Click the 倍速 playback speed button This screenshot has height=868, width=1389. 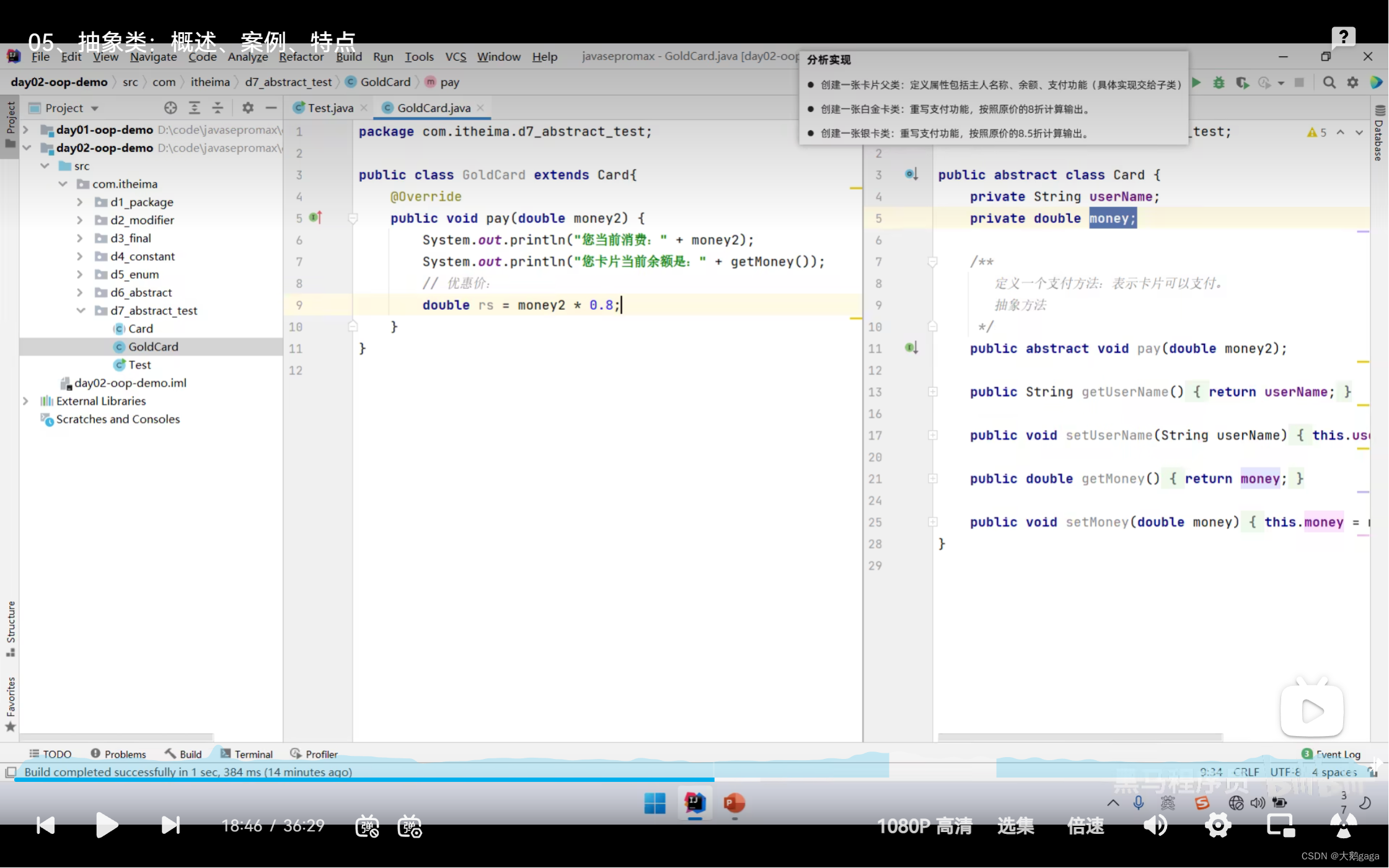(x=1085, y=826)
